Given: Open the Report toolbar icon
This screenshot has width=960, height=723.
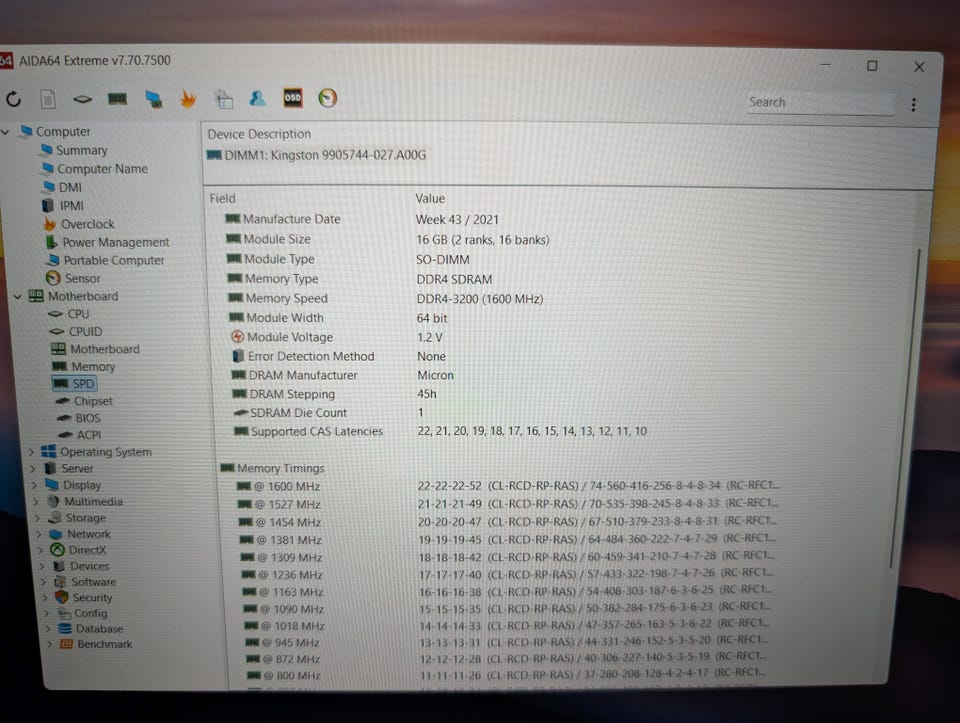Looking at the screenshot, I should (48, 99).
